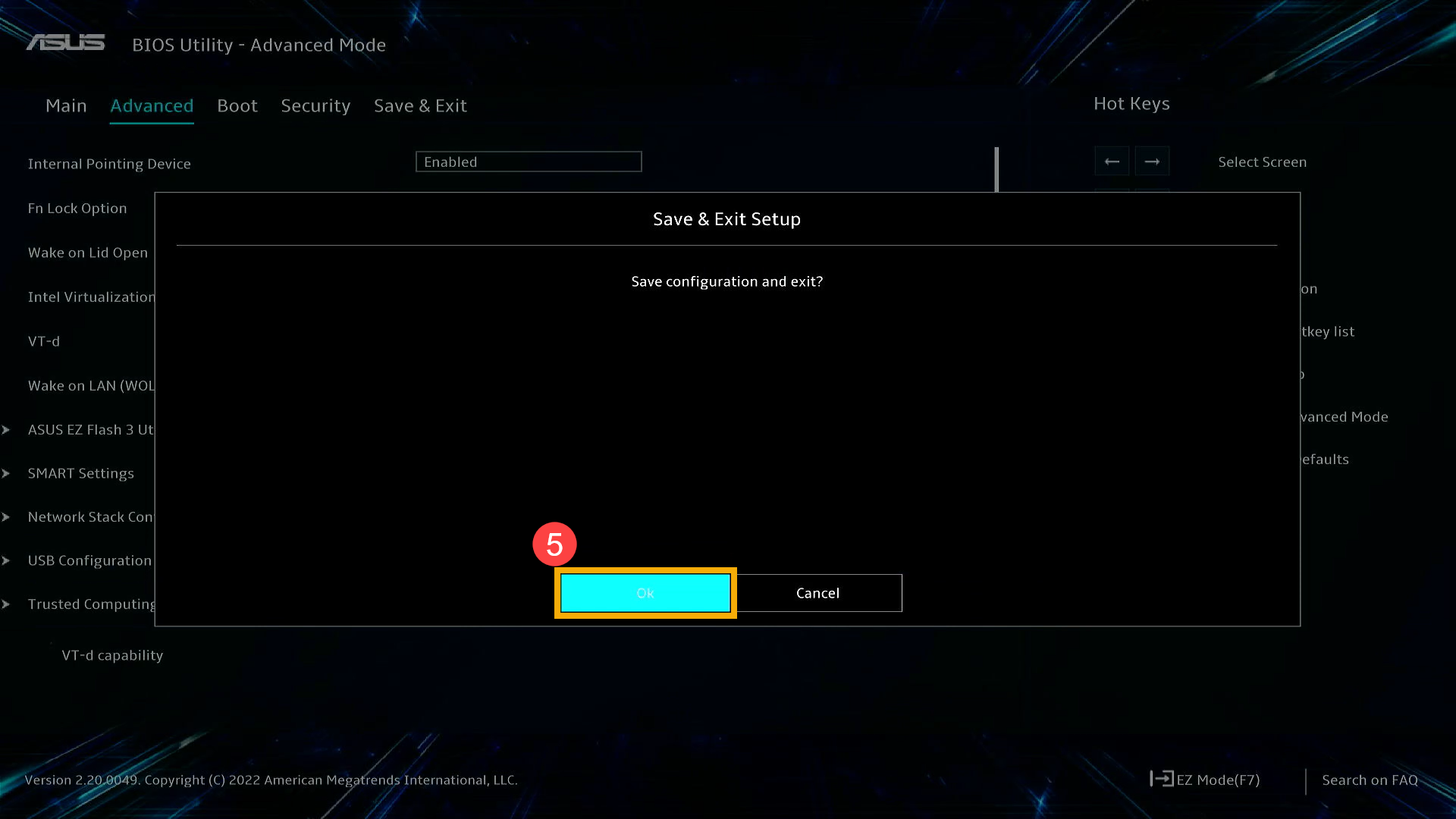
Task: Switch to the Boot tab
Action: (237, 105)
